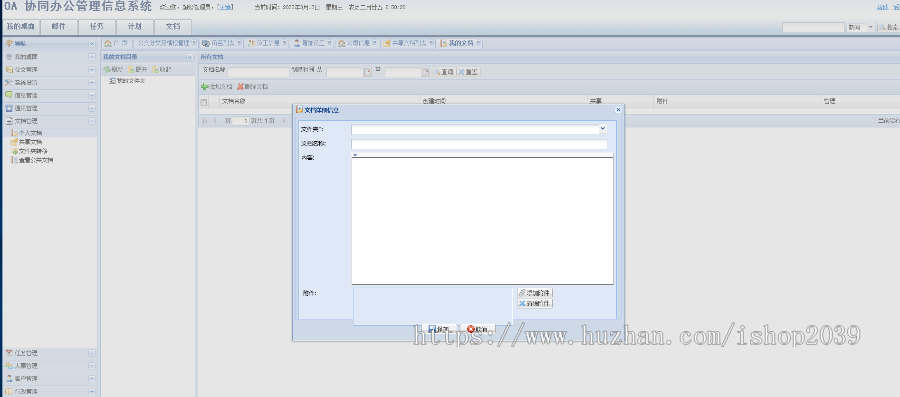Open 查看公共文档 in the sidebar tree
Viewport: 900px width, 397px height.
point(32,160)
